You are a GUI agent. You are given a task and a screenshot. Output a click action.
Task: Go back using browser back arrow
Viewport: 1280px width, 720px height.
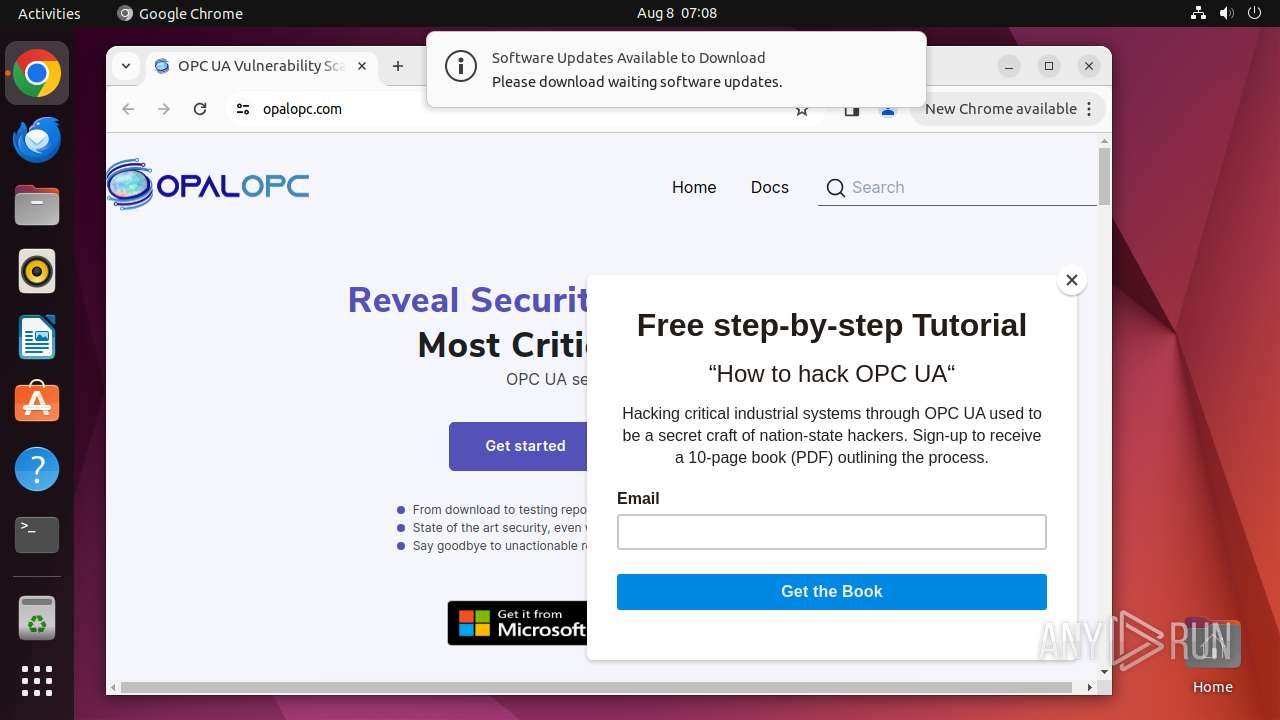pos(128,109)
